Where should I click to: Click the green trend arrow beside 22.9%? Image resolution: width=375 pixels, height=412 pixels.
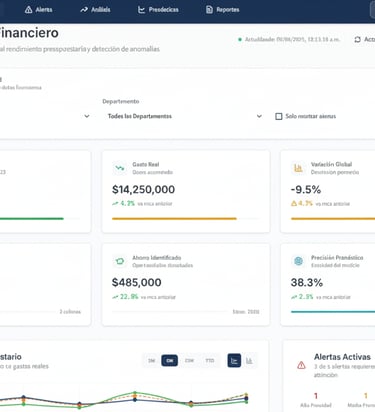[x=115, y=297]
